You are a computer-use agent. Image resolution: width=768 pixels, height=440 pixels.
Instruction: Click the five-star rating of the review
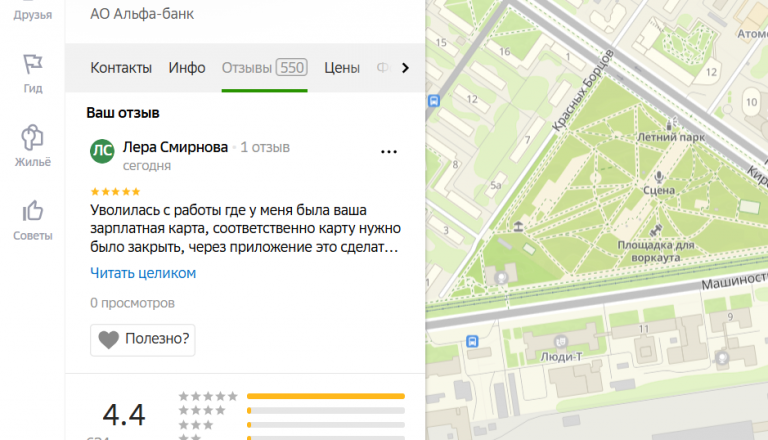[116, 192]
